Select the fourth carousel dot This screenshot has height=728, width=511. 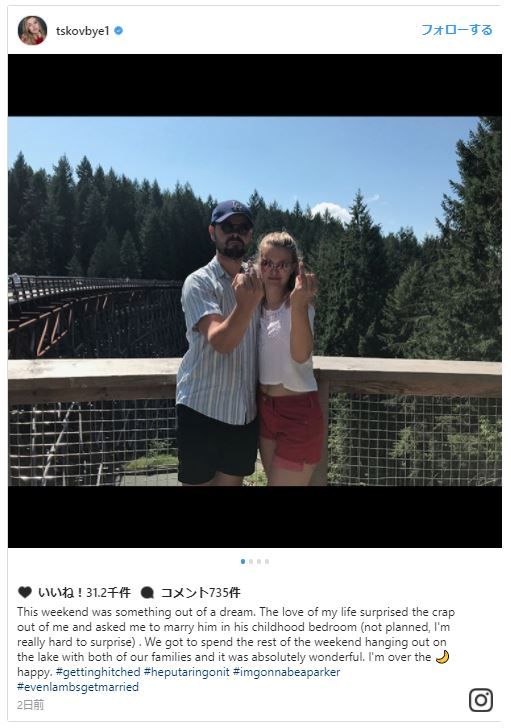point(266,561)
